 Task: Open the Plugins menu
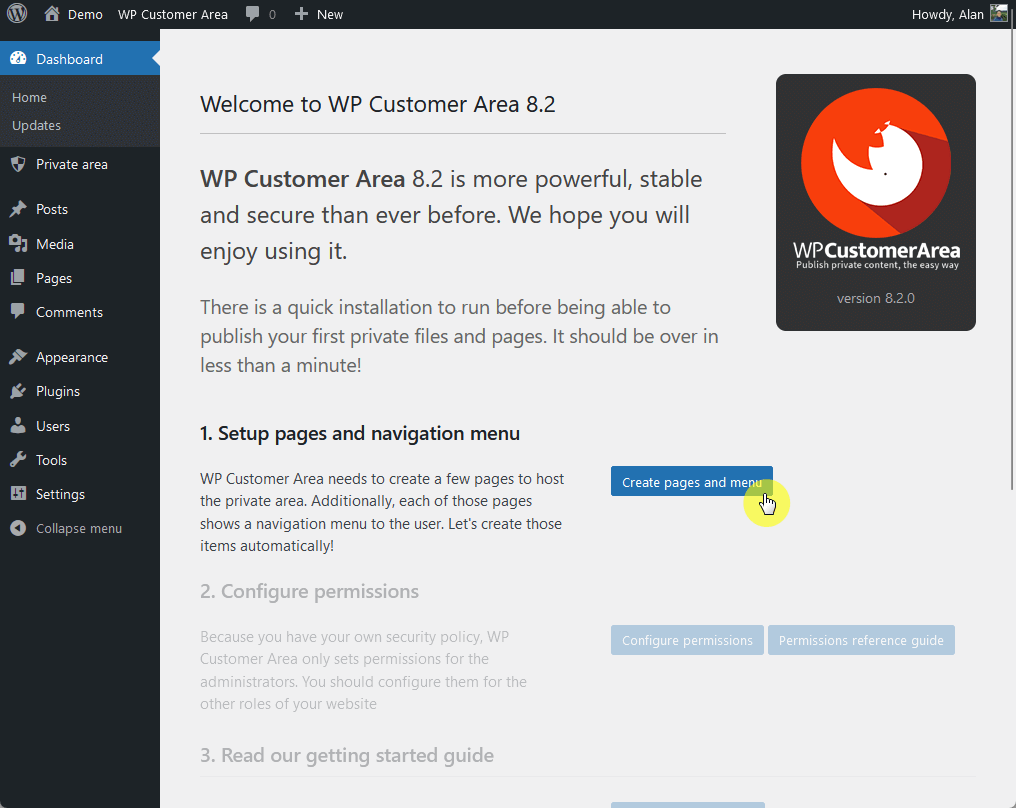80,391
